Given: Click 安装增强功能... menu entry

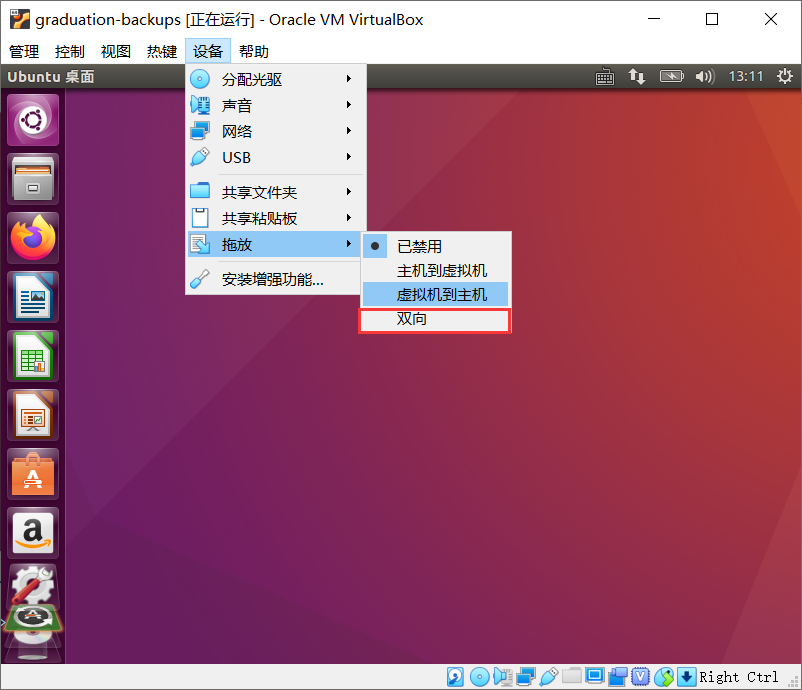Looking at the screenshot, I should click(276, 279).
